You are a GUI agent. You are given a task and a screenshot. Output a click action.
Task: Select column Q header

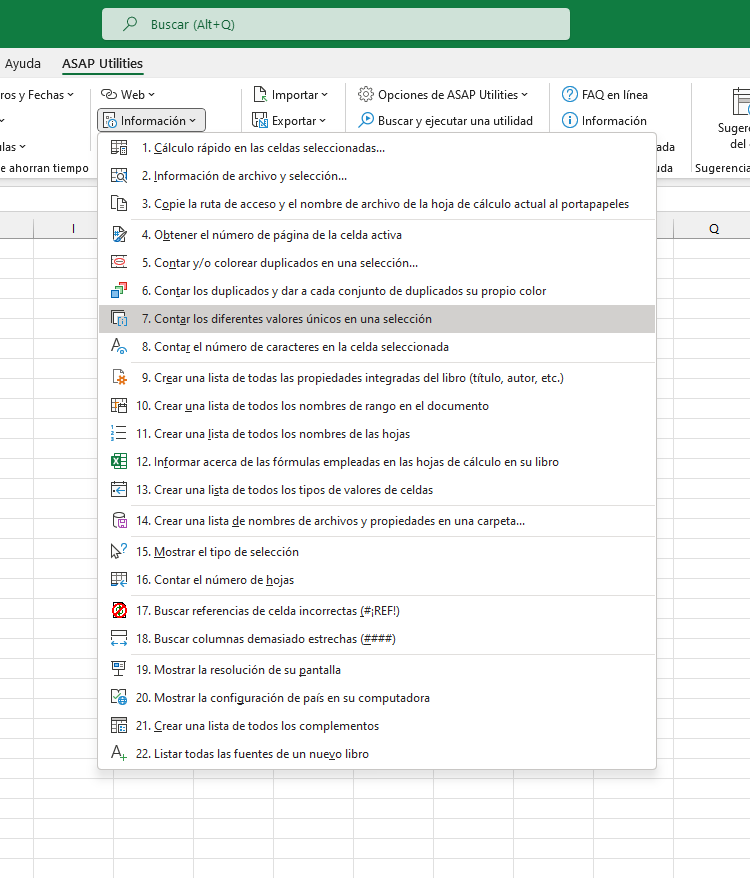[714, 228]
